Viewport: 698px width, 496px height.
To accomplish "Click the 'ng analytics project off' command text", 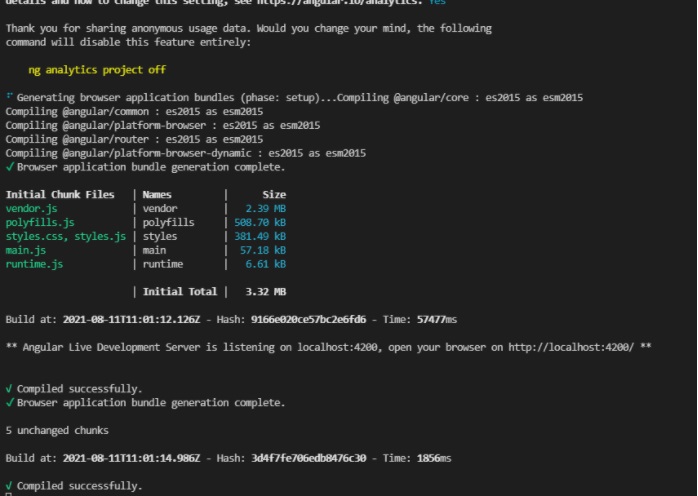I will click(x=97, y=70).
